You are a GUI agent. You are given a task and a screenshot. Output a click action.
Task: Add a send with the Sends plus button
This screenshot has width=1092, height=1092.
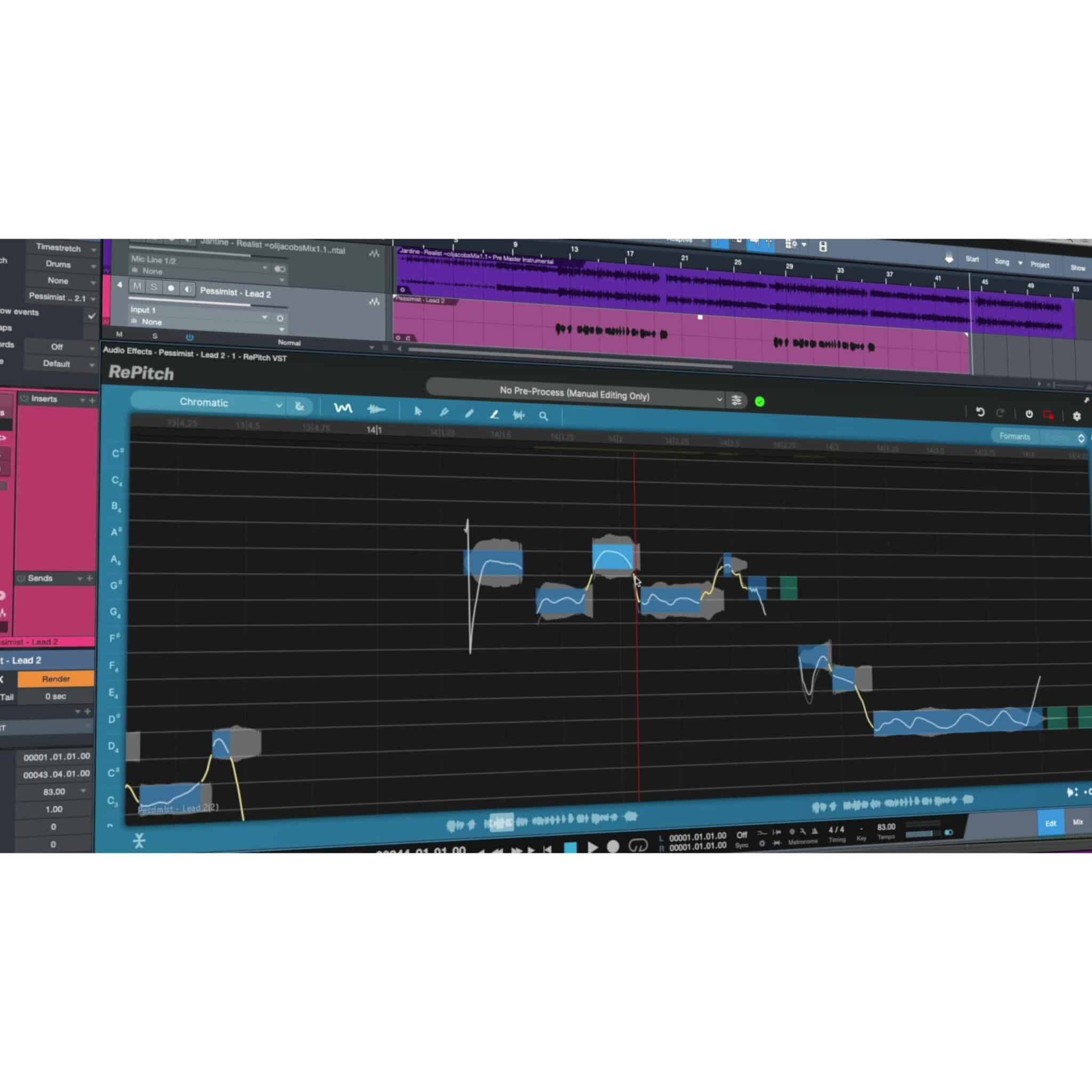(89, 578)
